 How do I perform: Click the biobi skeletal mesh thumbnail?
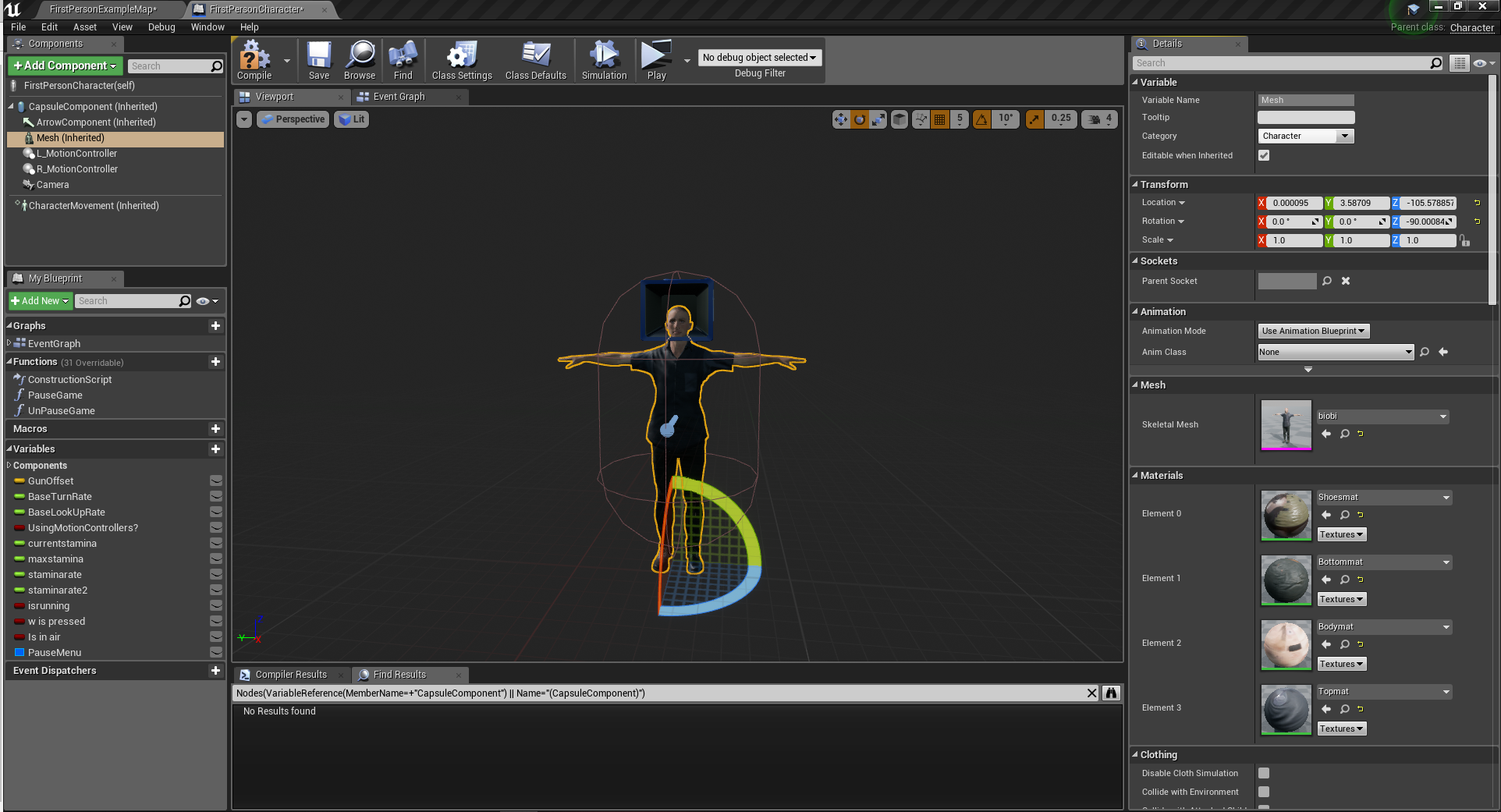tap(1286, 424)
